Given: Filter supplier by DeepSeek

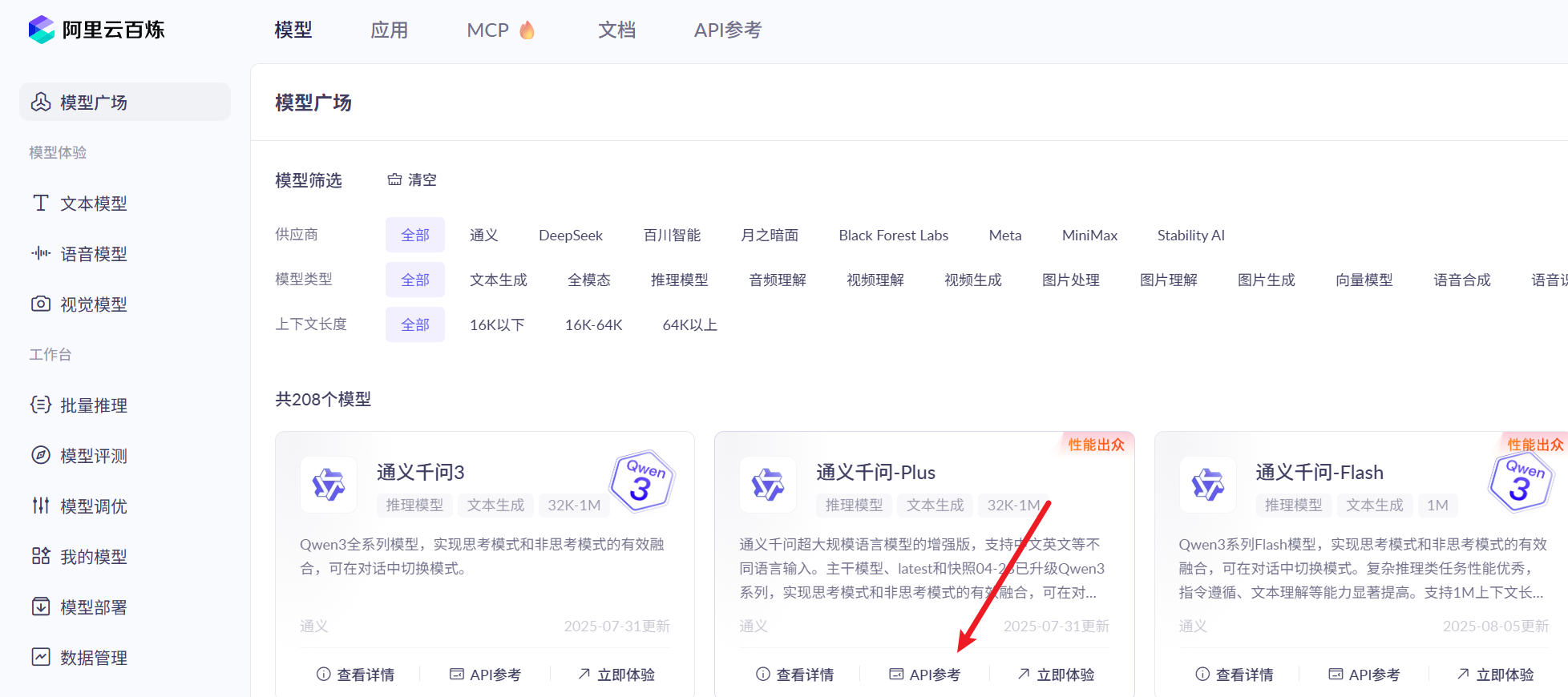Looking at the screenshot, I should click(x=571, y=235).
